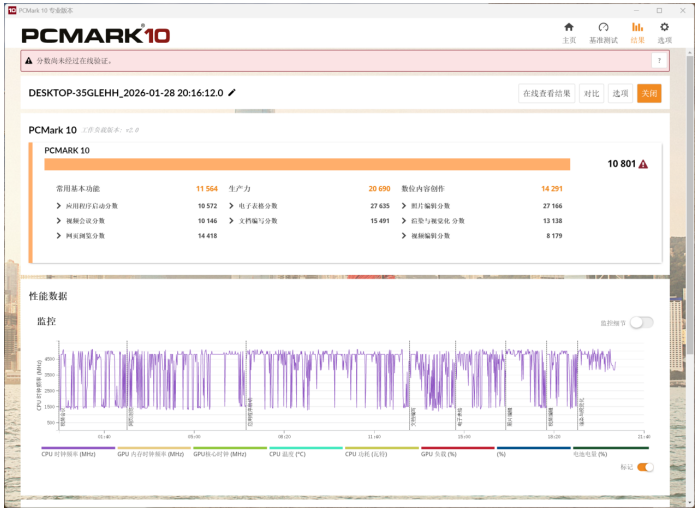Screen dimensions: 700x509
Task: Click the pencil icon to rename result
Action: 232,92
